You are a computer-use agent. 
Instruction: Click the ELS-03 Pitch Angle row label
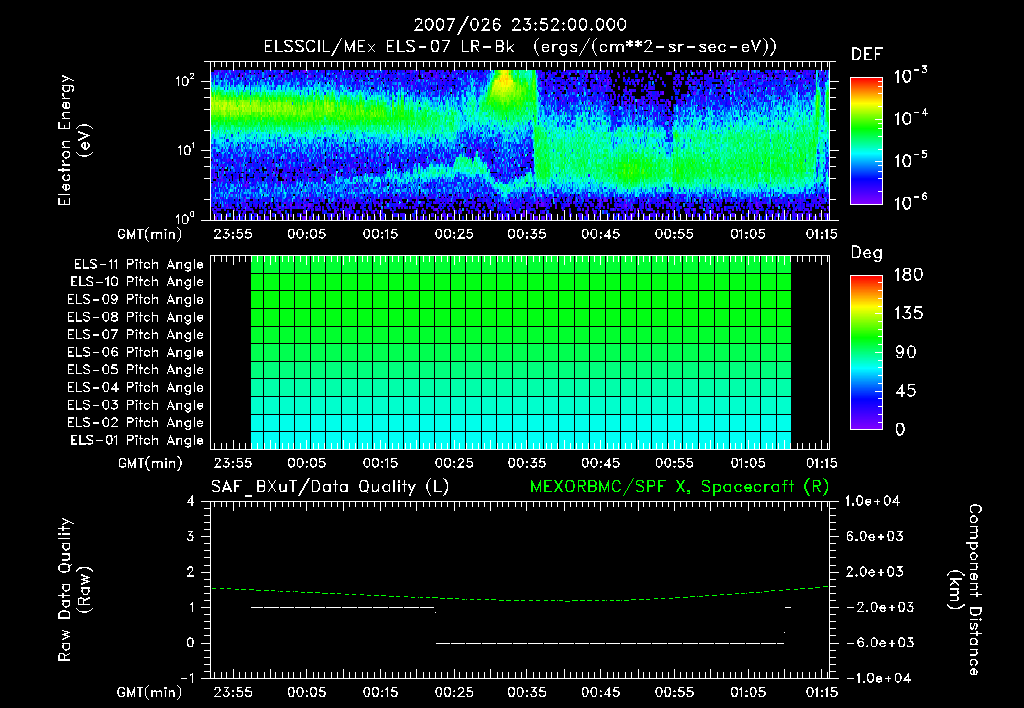(x=136, y=406)
